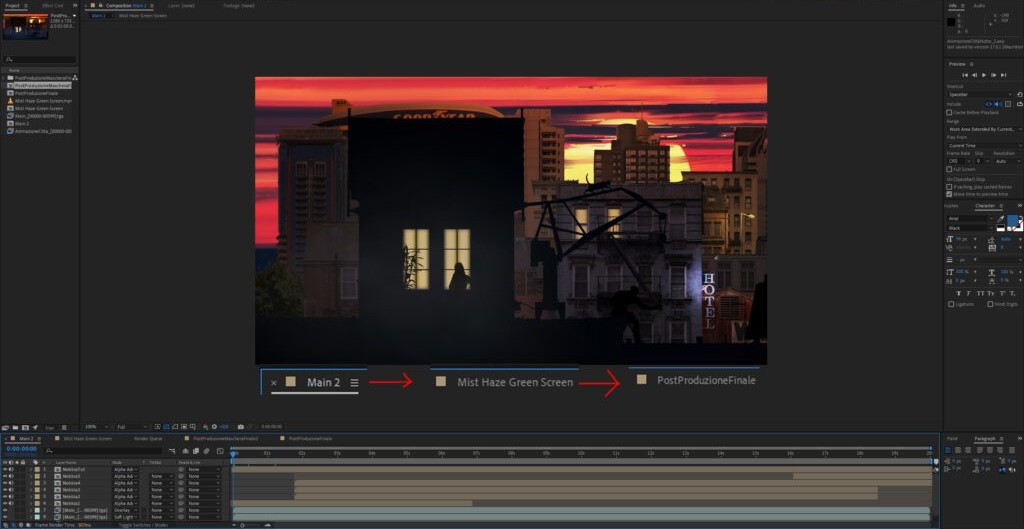Zoom in timeline with mountain icon
The height and width of the screenshot is (529, 1024).
pos(268,525)
